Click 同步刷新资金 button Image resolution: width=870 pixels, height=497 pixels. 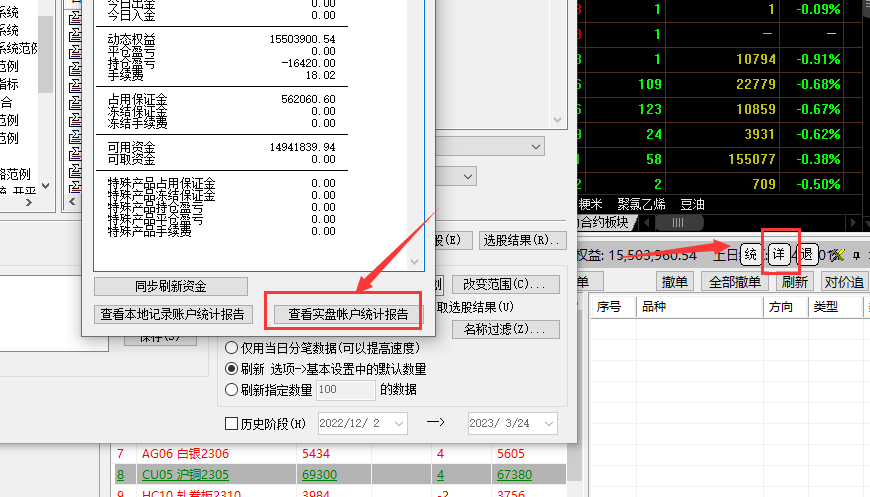pyautogui.click(x=171, y=286)
